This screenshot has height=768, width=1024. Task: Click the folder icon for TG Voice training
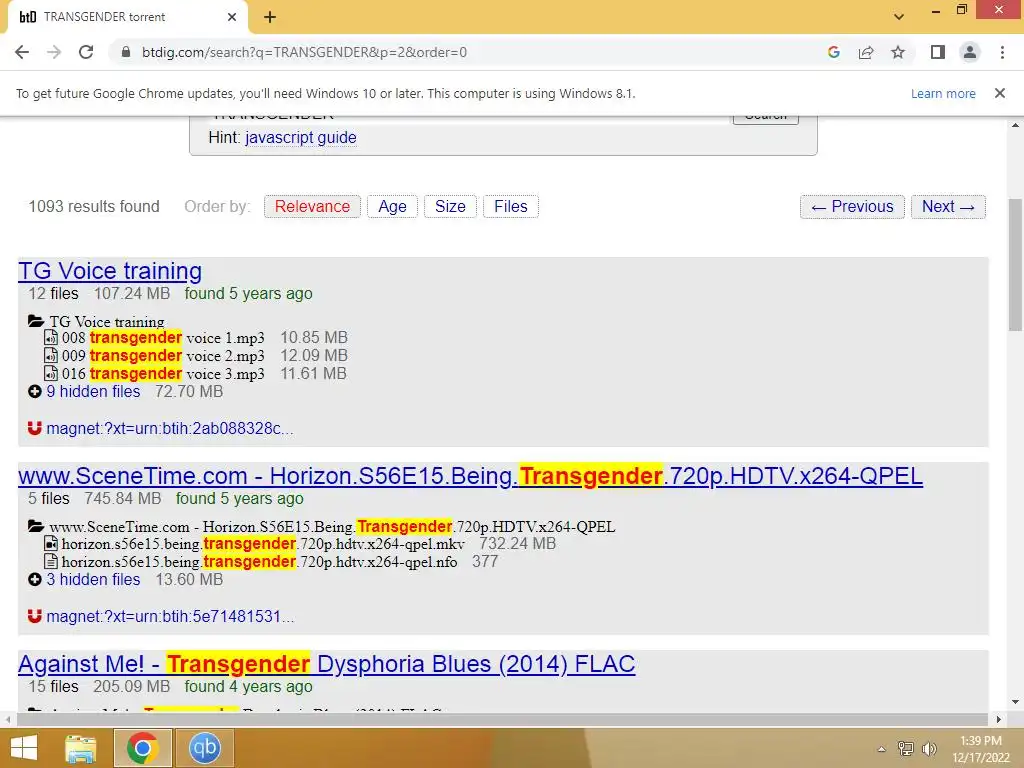(x=36, y=321)
